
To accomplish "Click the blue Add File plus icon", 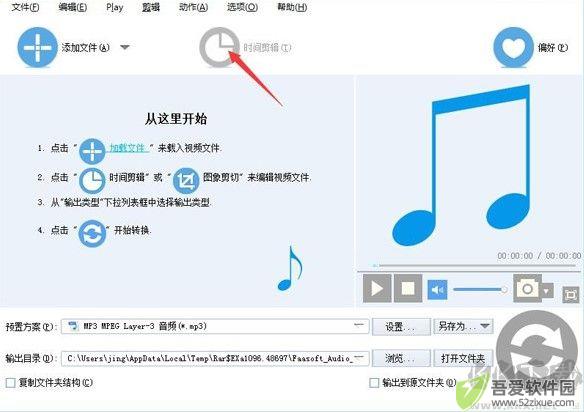I will coord(37,47).
